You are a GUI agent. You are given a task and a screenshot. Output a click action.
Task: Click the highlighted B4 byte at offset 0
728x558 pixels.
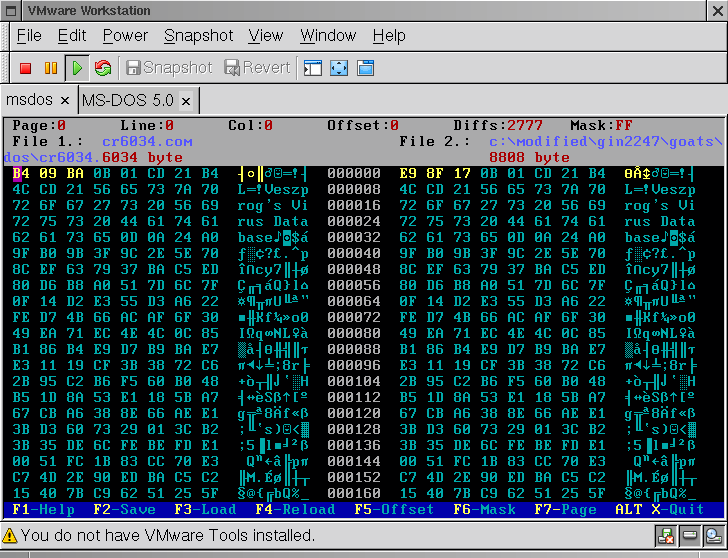[21, 173]
